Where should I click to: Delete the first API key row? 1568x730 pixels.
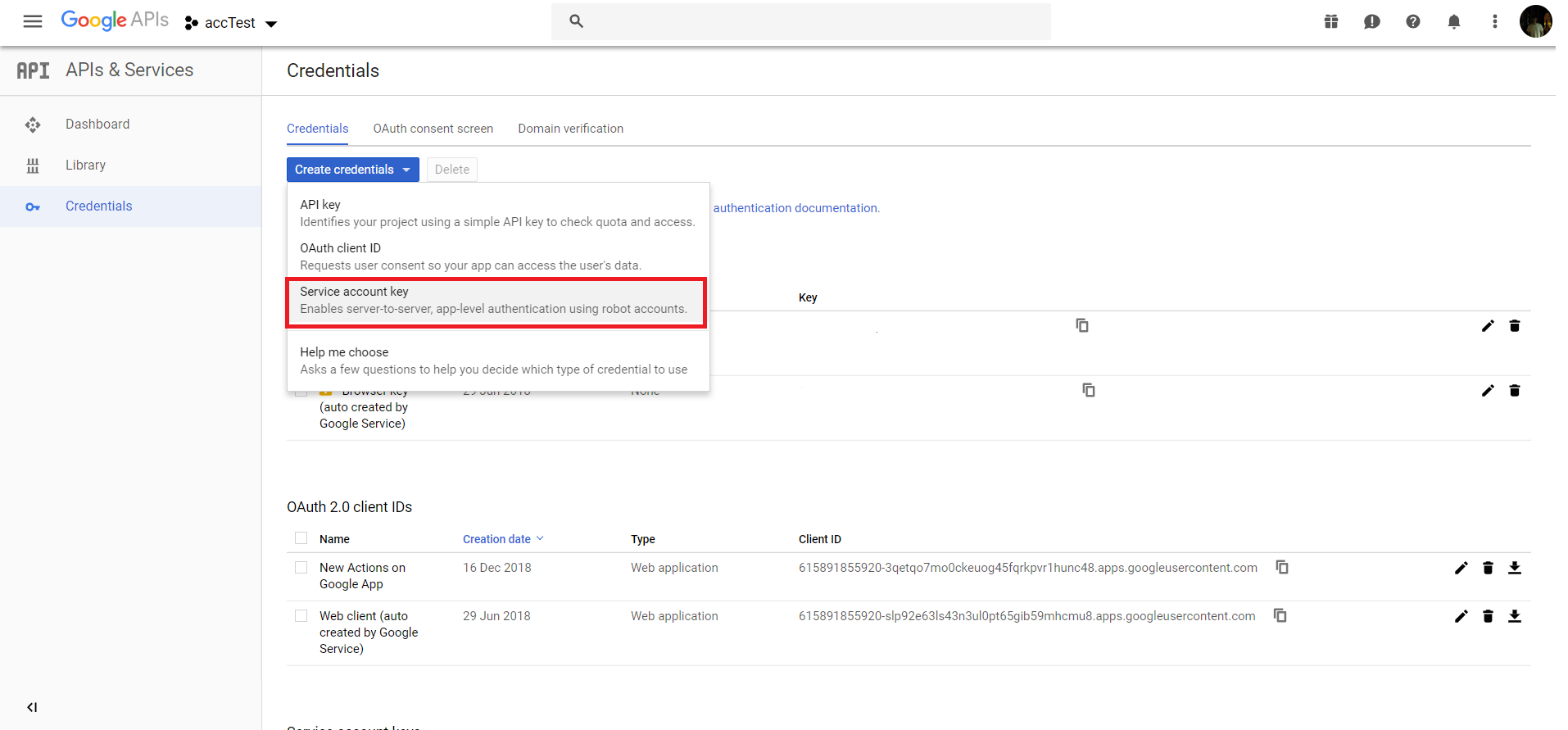point(1515,326)
